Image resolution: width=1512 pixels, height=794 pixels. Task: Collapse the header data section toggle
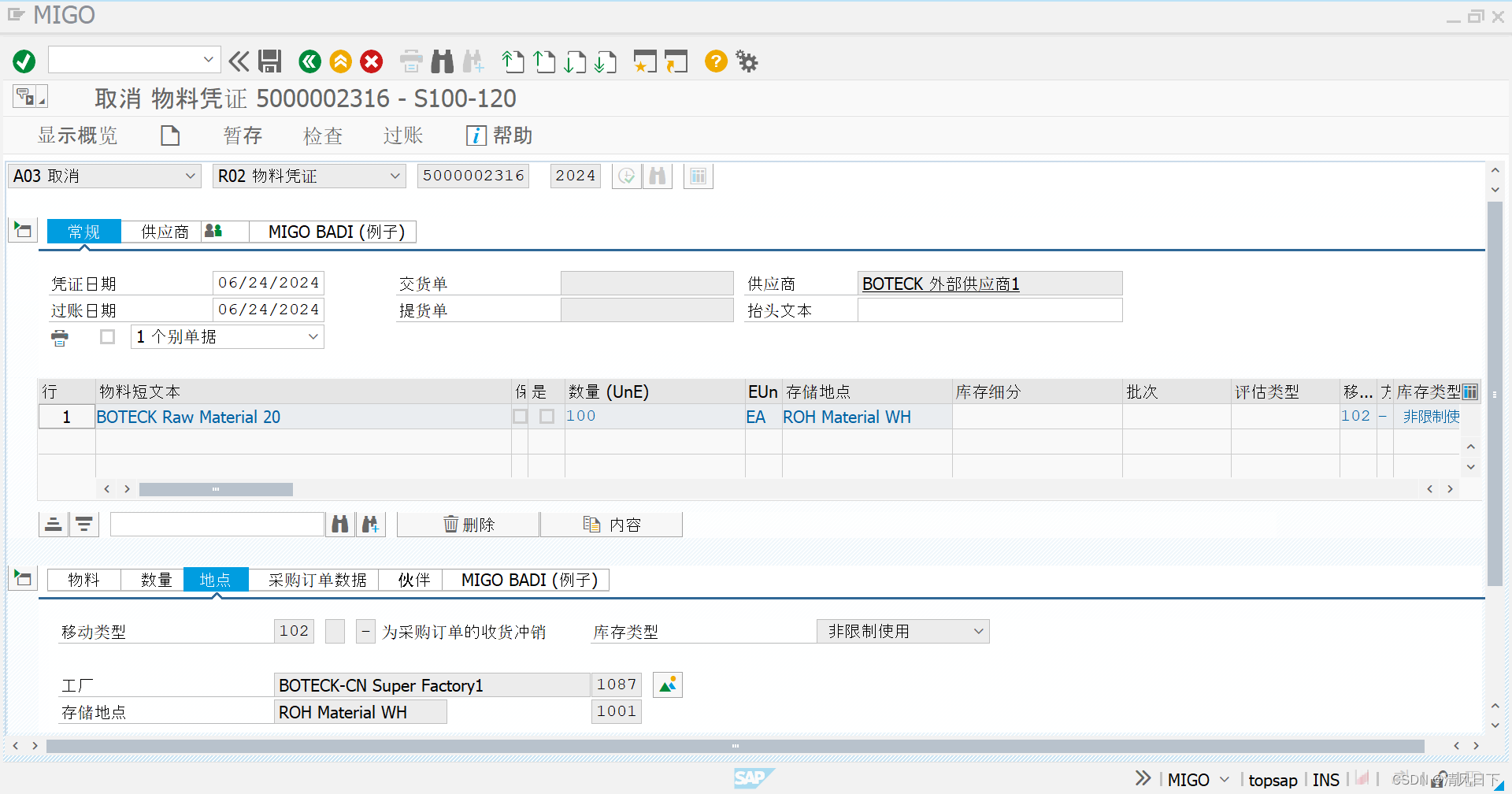click(23, 230)
